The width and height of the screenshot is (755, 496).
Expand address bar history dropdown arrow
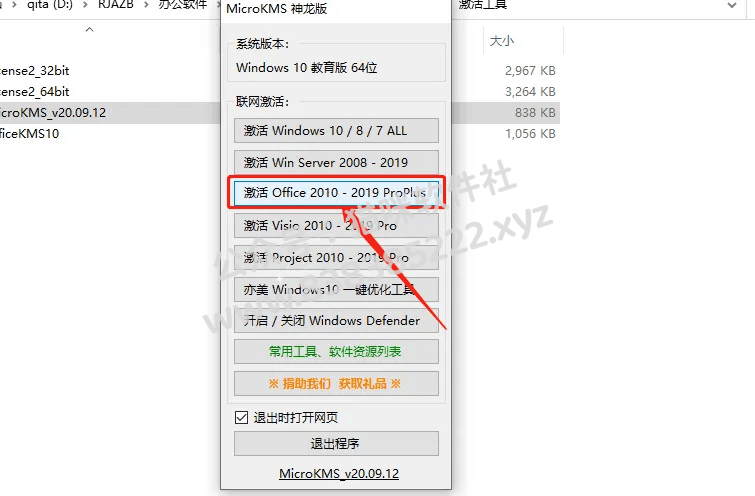[x=732, y=5]
